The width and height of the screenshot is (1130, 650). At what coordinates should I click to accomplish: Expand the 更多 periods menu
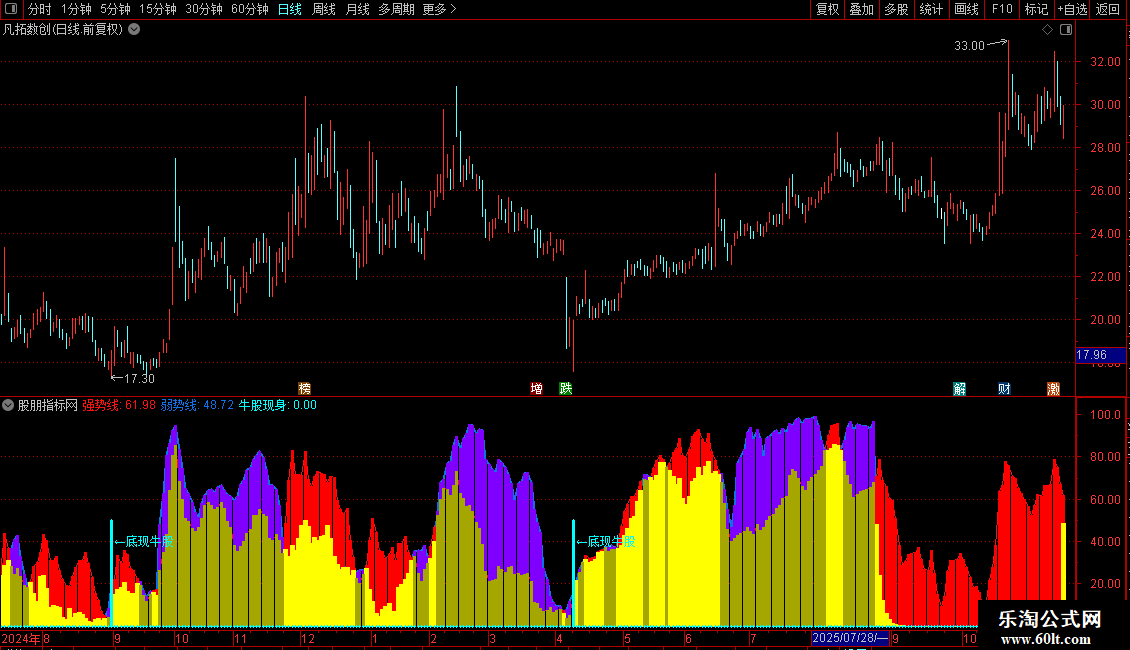click(440, 9)
